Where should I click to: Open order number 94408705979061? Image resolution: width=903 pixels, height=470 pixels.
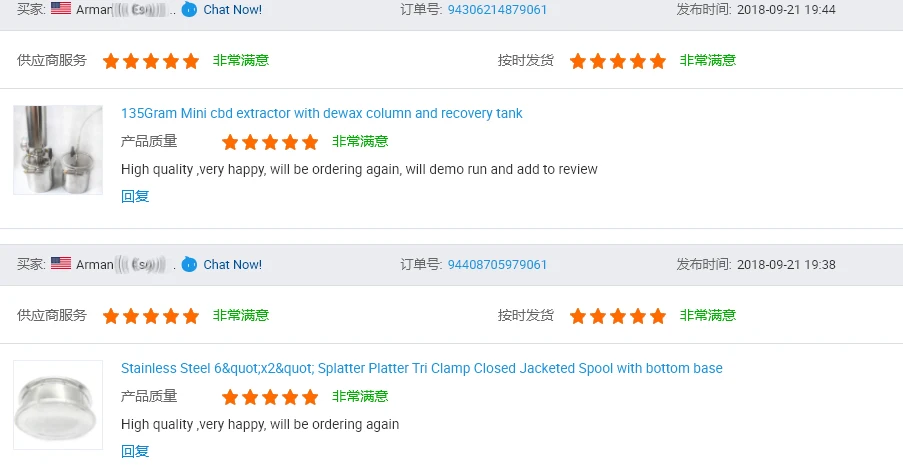[x=497, y=264]
